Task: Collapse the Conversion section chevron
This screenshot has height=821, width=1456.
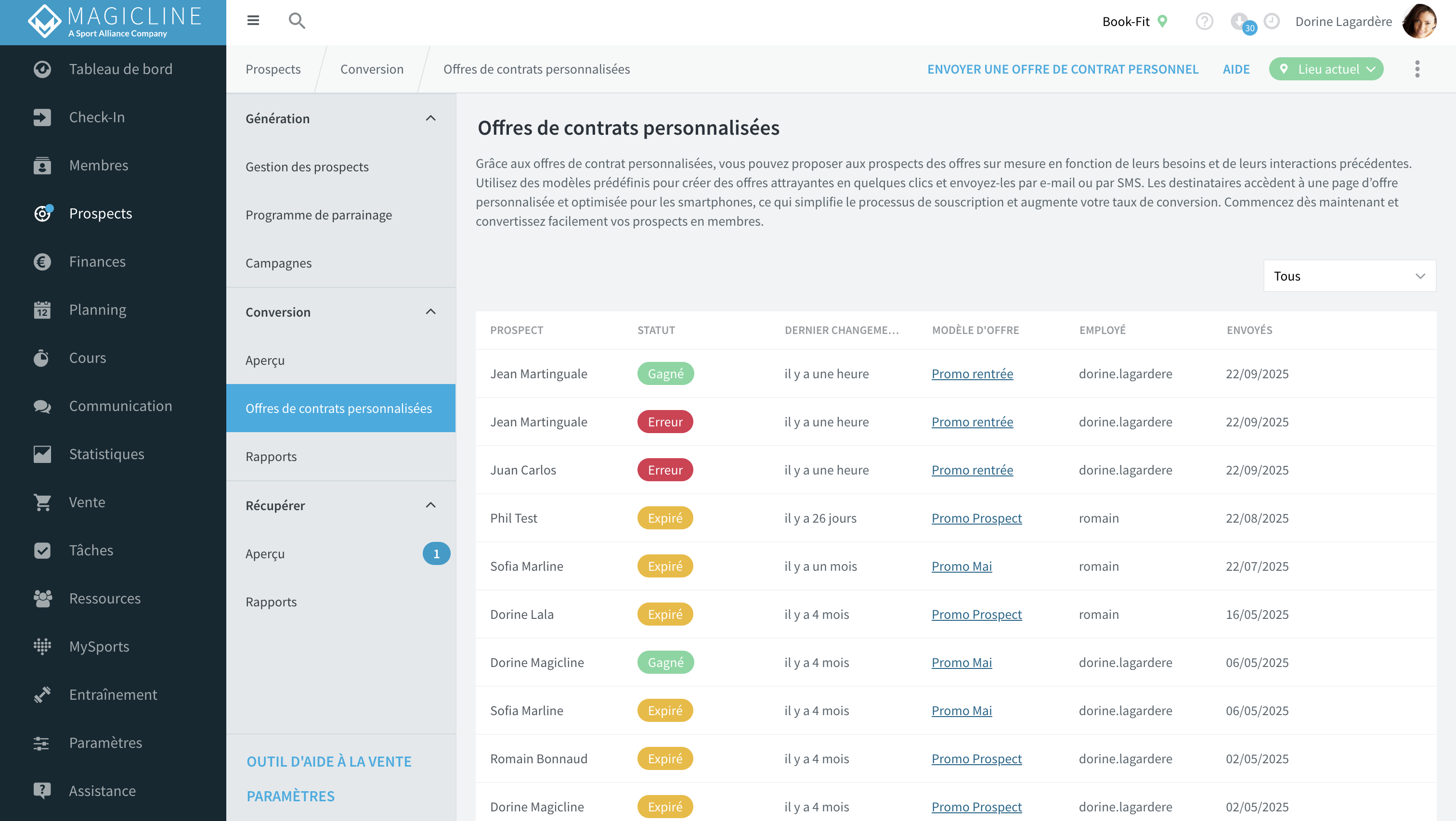Action: 430,312
